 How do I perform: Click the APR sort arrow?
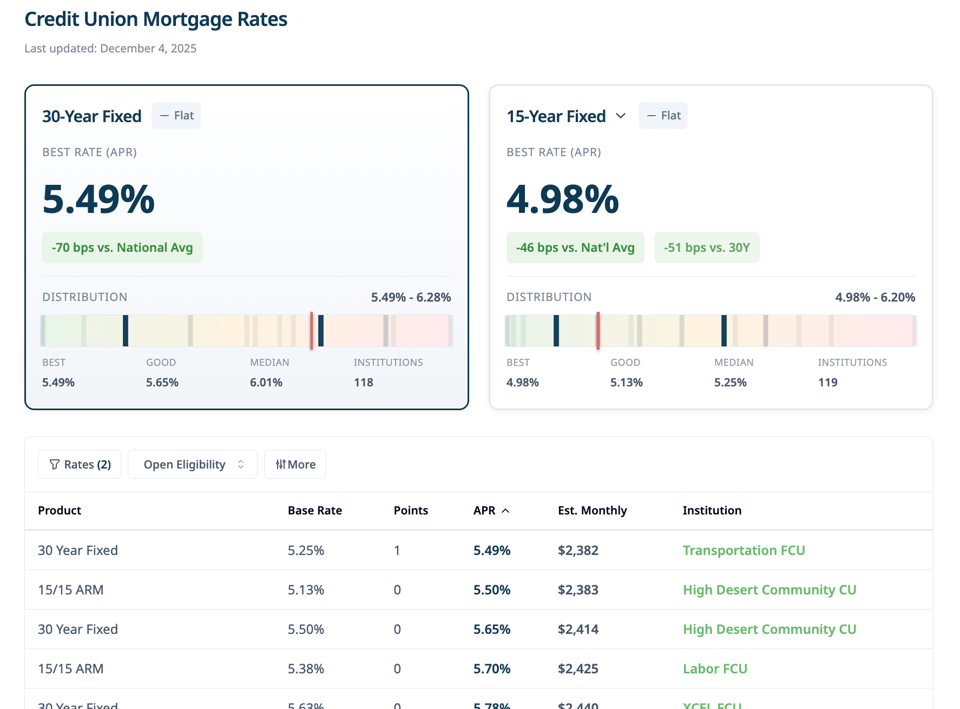506,511
